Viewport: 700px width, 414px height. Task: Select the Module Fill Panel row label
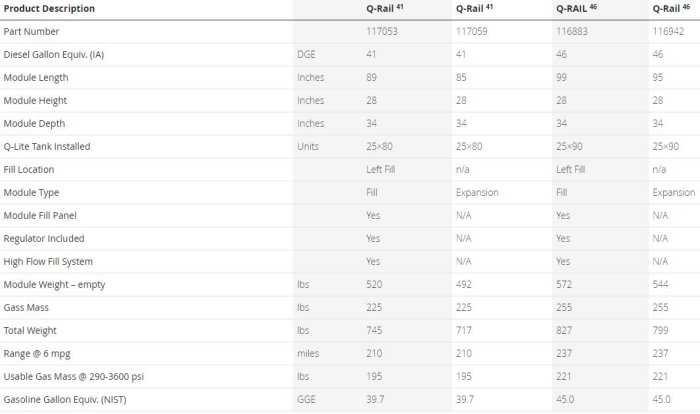pos(39,215)
